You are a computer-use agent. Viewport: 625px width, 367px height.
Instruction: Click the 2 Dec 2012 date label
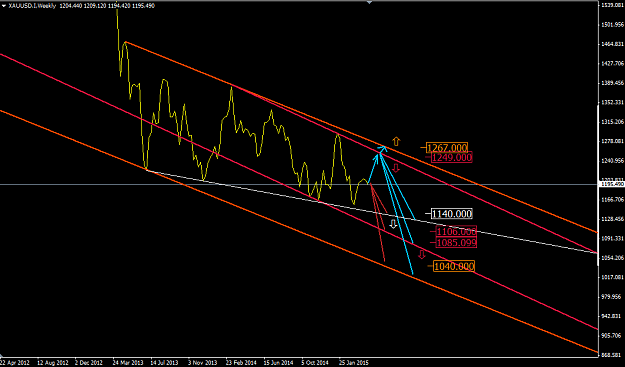tap(89, 363)
